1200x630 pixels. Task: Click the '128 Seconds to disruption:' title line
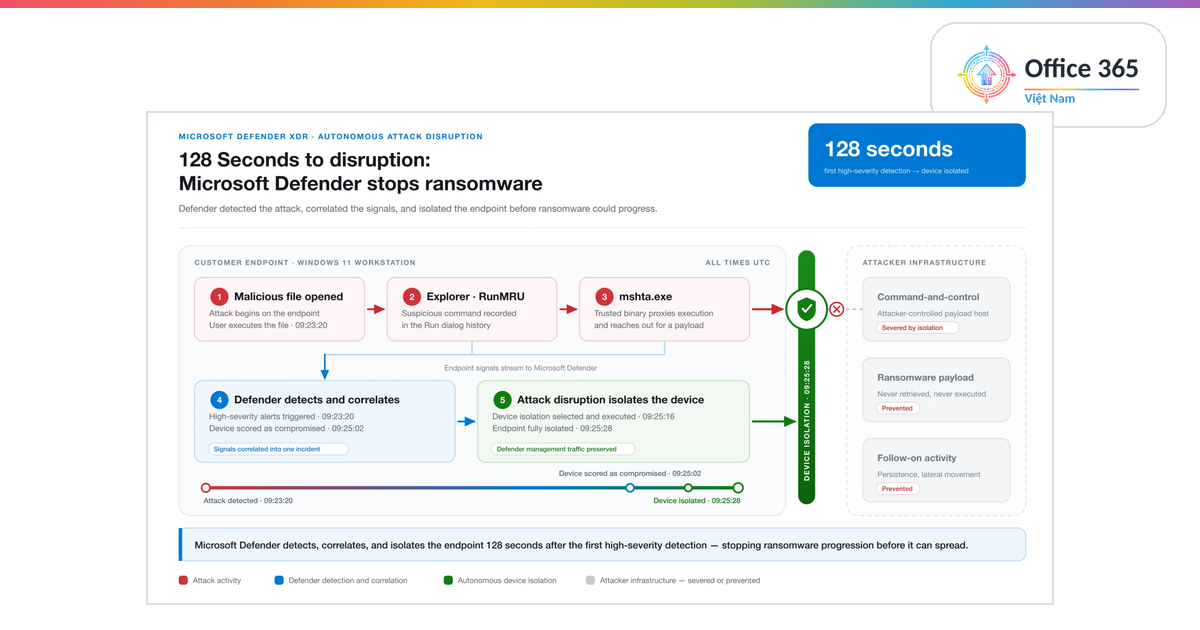tap(303, 160)
